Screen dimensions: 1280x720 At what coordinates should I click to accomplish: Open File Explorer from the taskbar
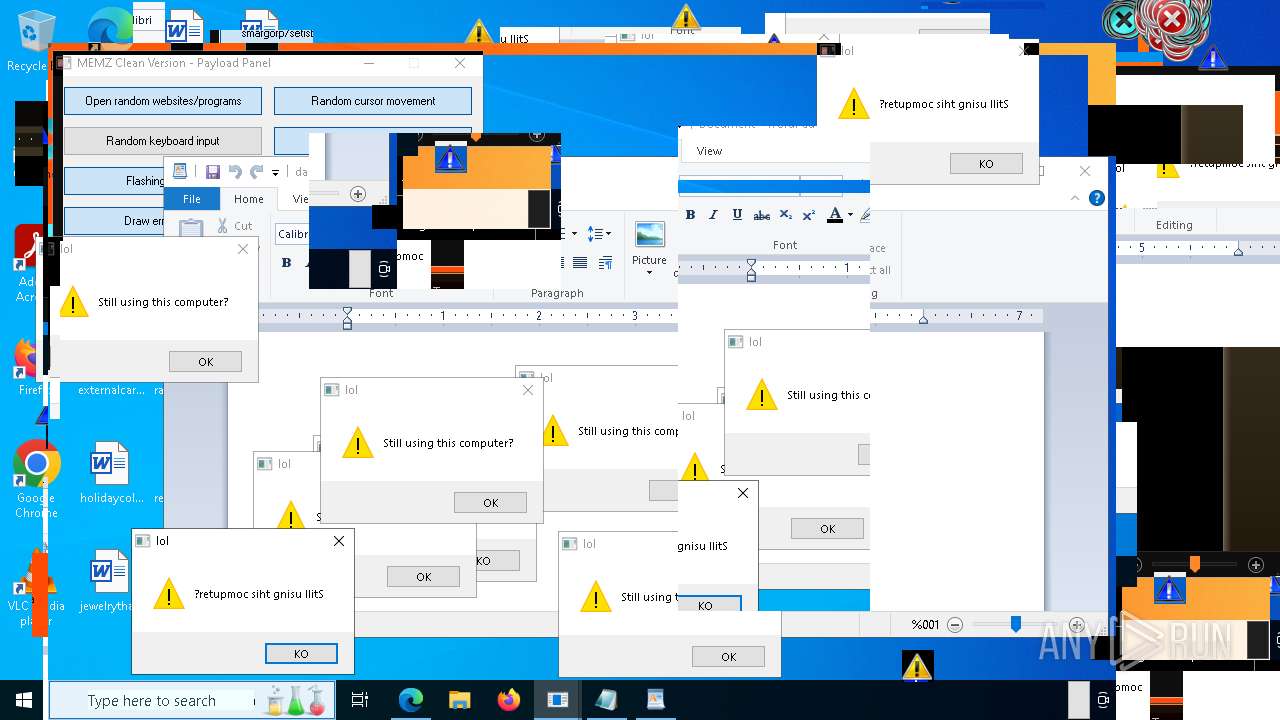click(x=459, y=700)
